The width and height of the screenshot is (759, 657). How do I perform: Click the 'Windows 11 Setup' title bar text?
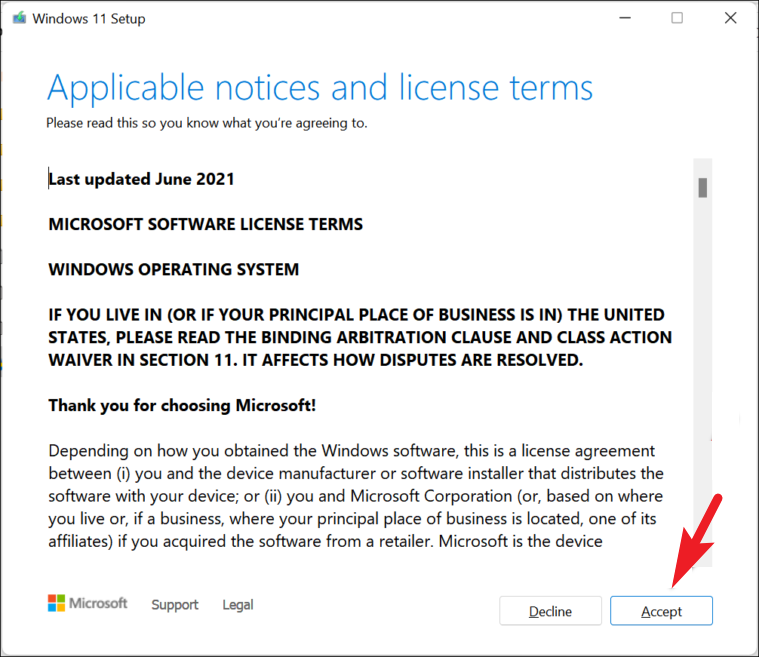point(89,18)
